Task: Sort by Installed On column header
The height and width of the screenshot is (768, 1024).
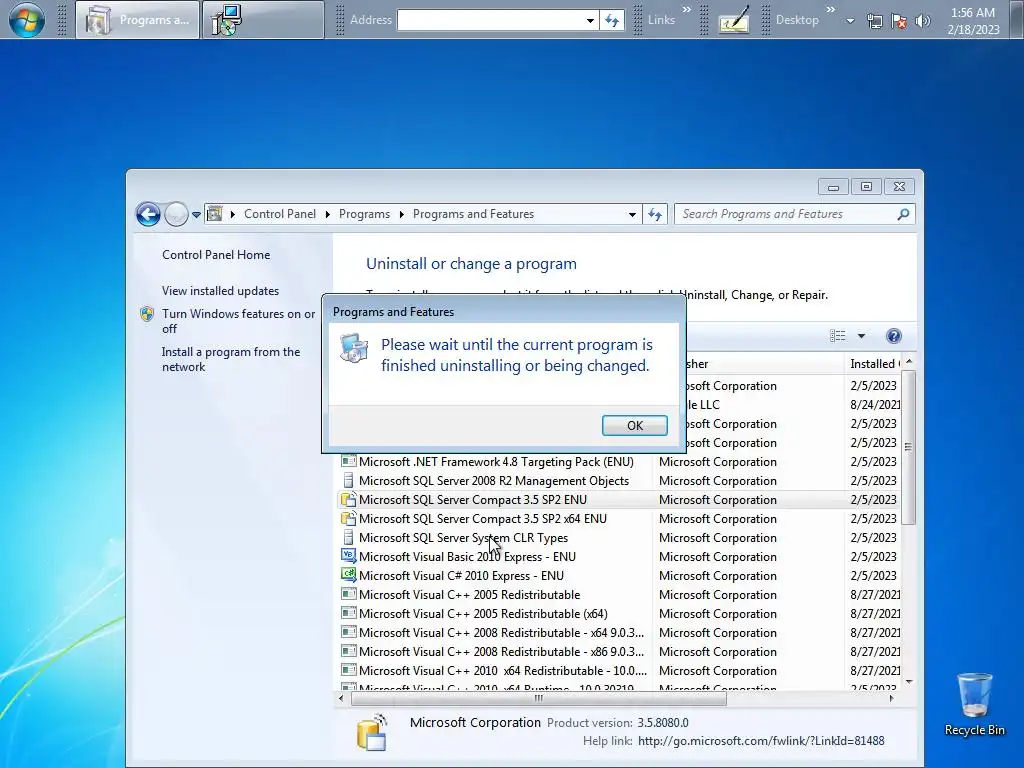Action: click(x=873, y=364)
